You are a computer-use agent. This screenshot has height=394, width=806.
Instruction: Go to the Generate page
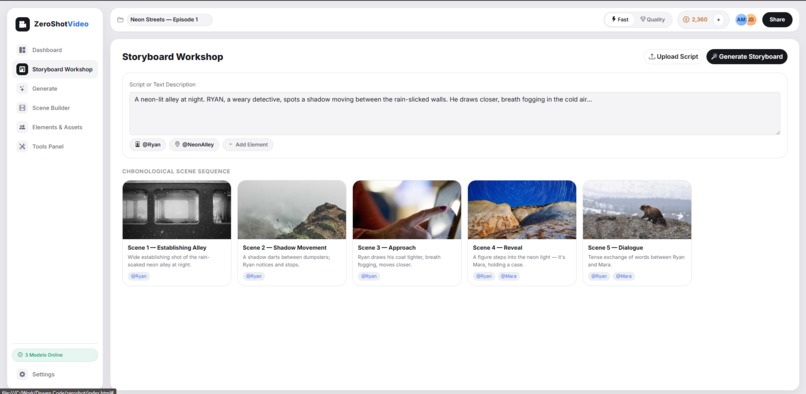click(54, 88)
